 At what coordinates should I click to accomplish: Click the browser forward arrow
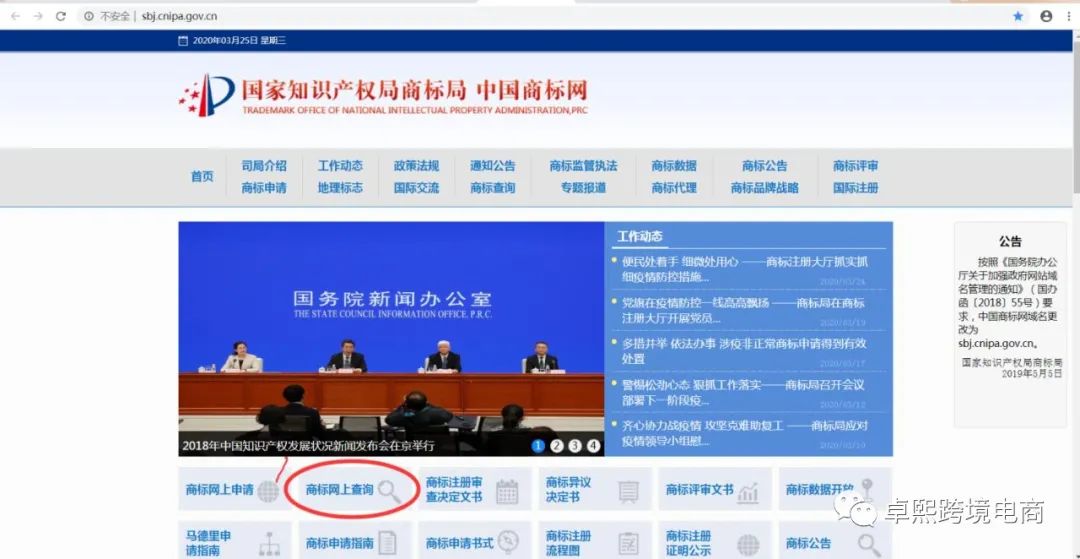(x=38, y=16)
